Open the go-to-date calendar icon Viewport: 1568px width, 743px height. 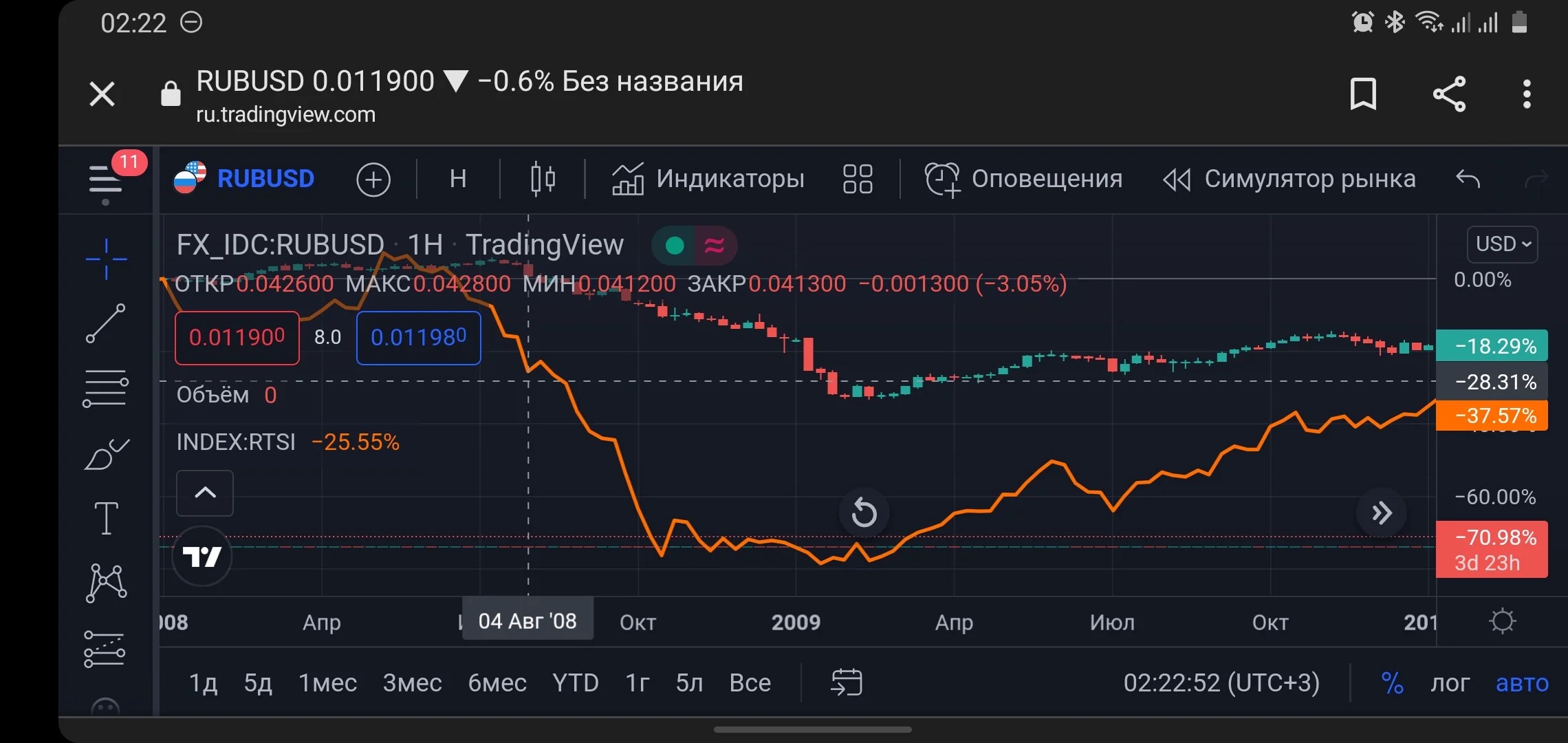click(x=847, y=682)
